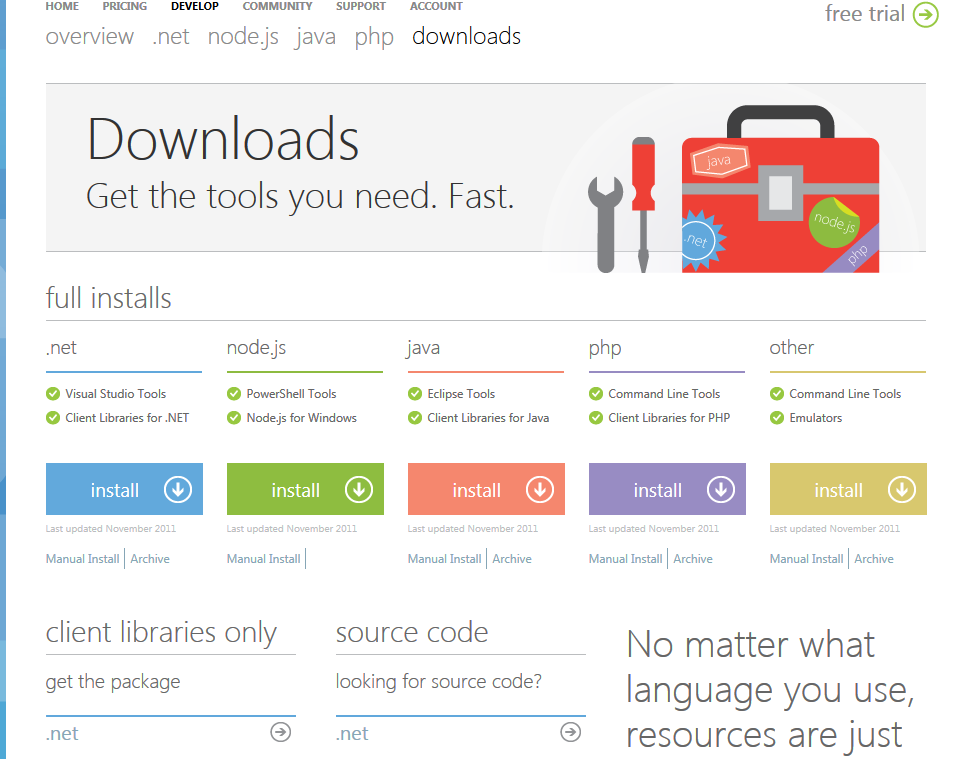Viewport: 966px width, 759px height.
Task: Open the SUPPORT menu item
Action: [360, 6]
